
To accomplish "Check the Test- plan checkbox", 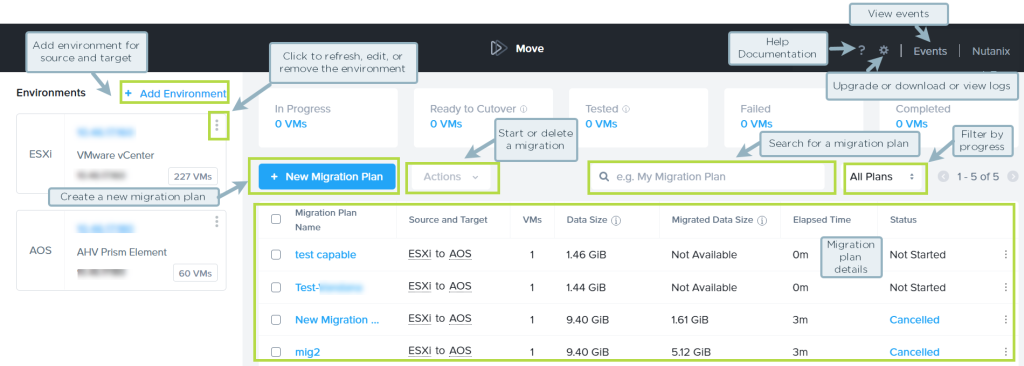I will click(276, 288).
